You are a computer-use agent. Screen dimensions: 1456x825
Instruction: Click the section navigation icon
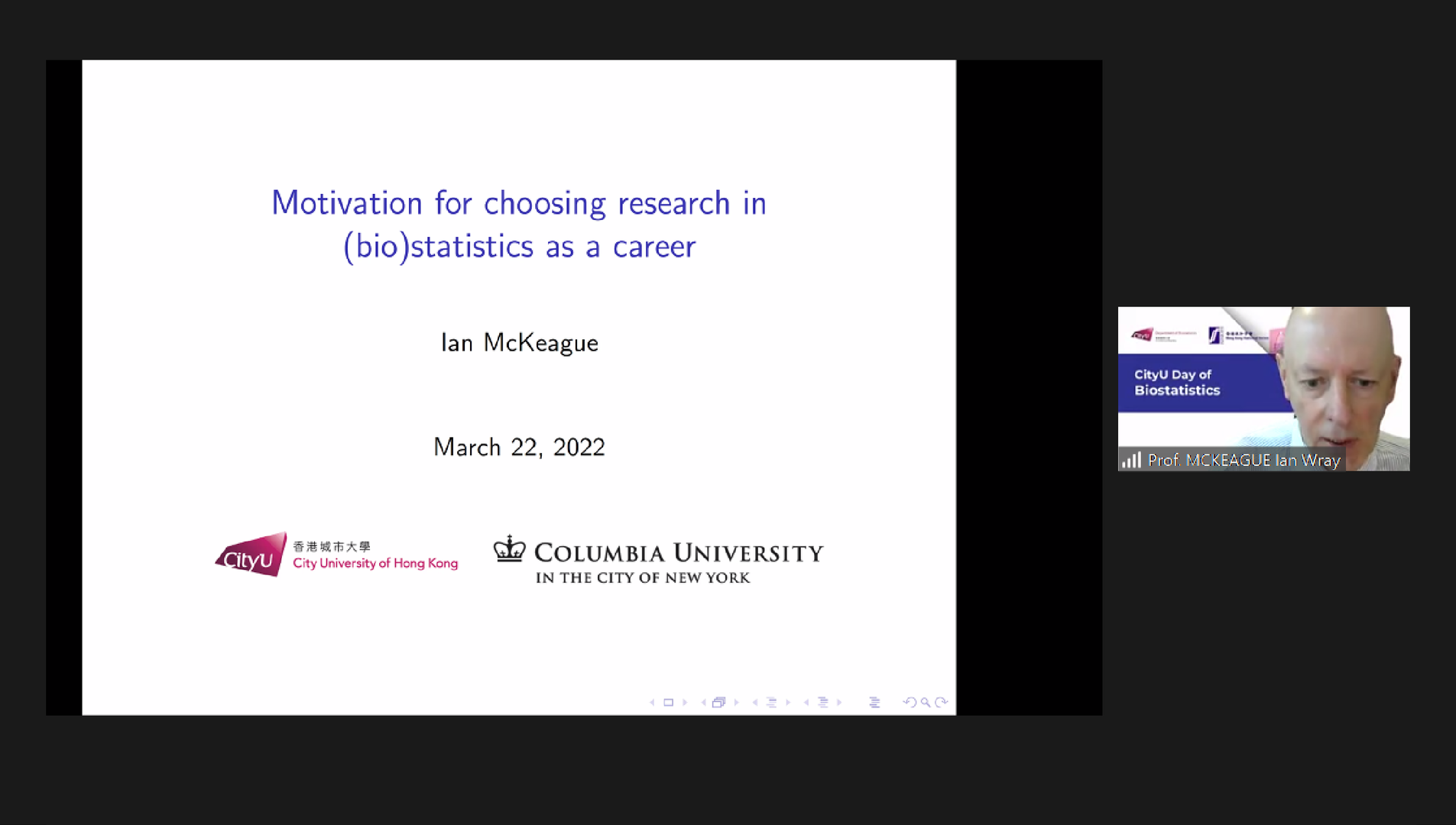(x=824, y=702)
